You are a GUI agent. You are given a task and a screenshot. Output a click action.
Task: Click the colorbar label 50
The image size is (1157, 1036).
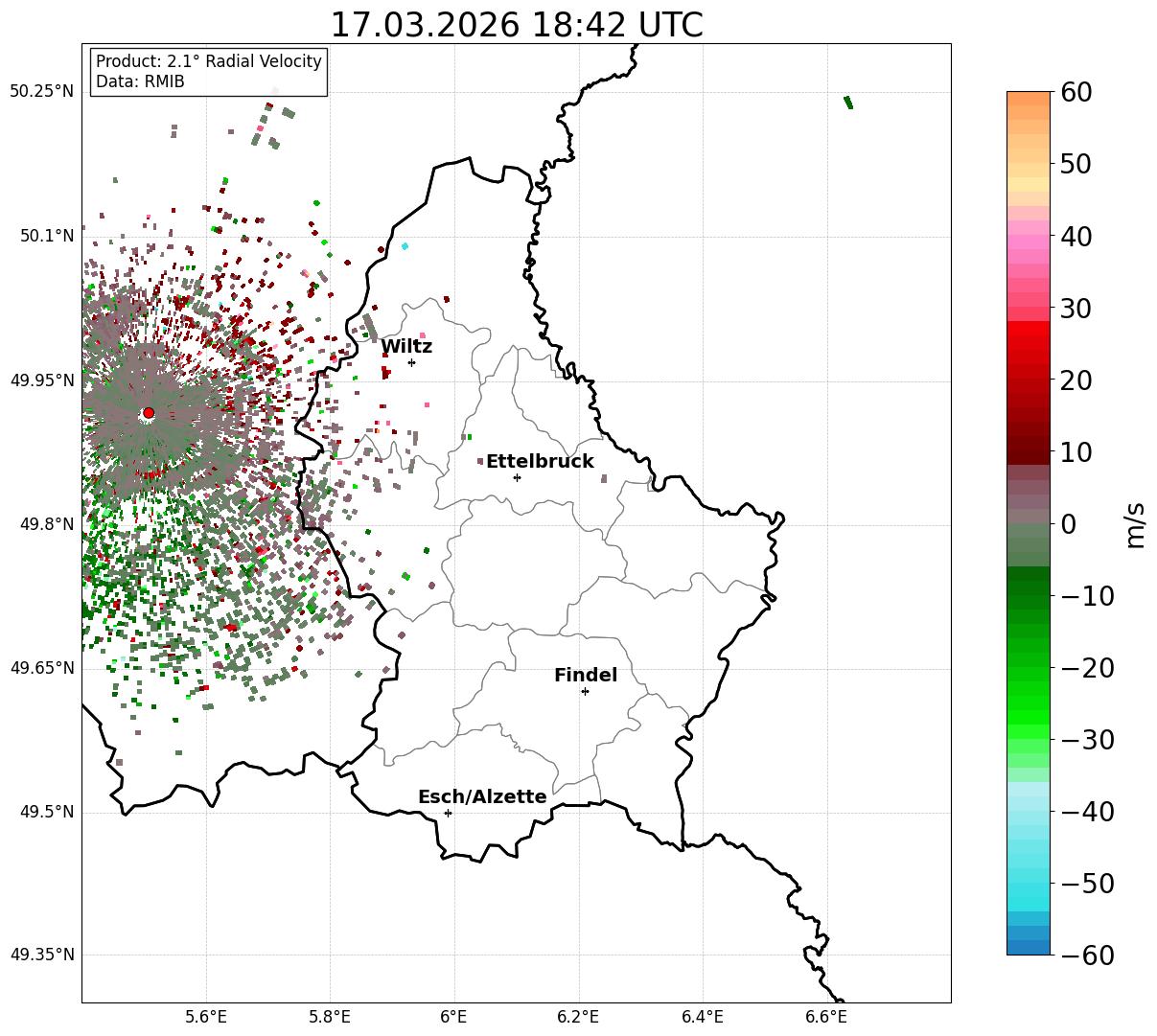click(x=1075, y=164)
